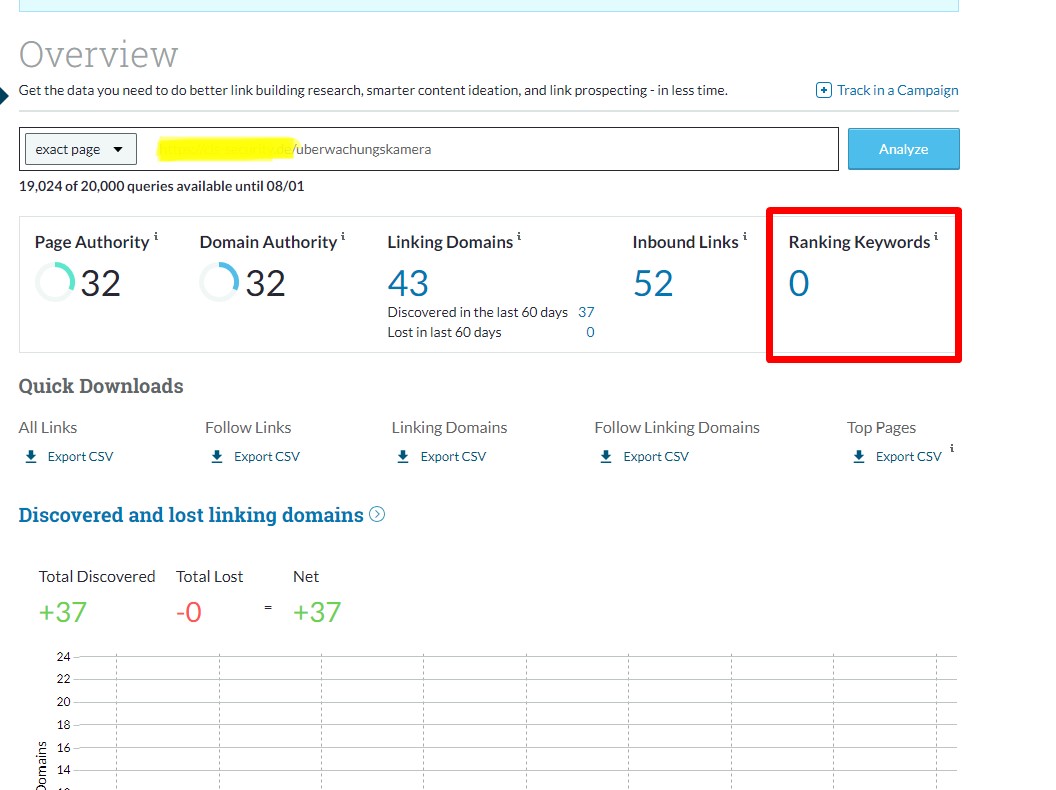The height and width of the screenshot is (790, 1056).
Task: Export CSV for Follow Links
Action: click(267, 457)
